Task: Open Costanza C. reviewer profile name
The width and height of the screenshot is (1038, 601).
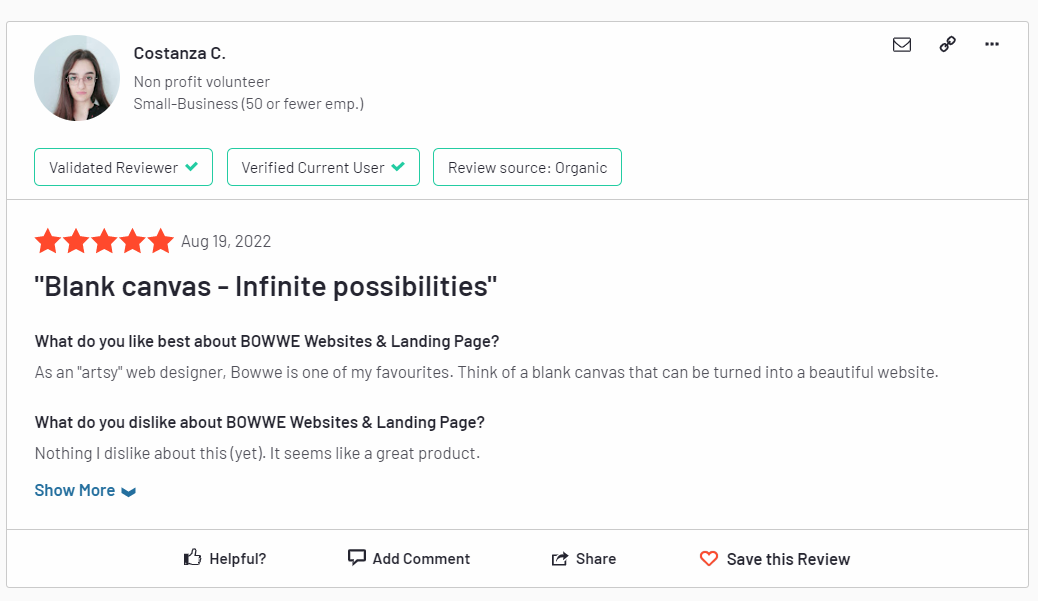Action: click(x=179, y=53)
